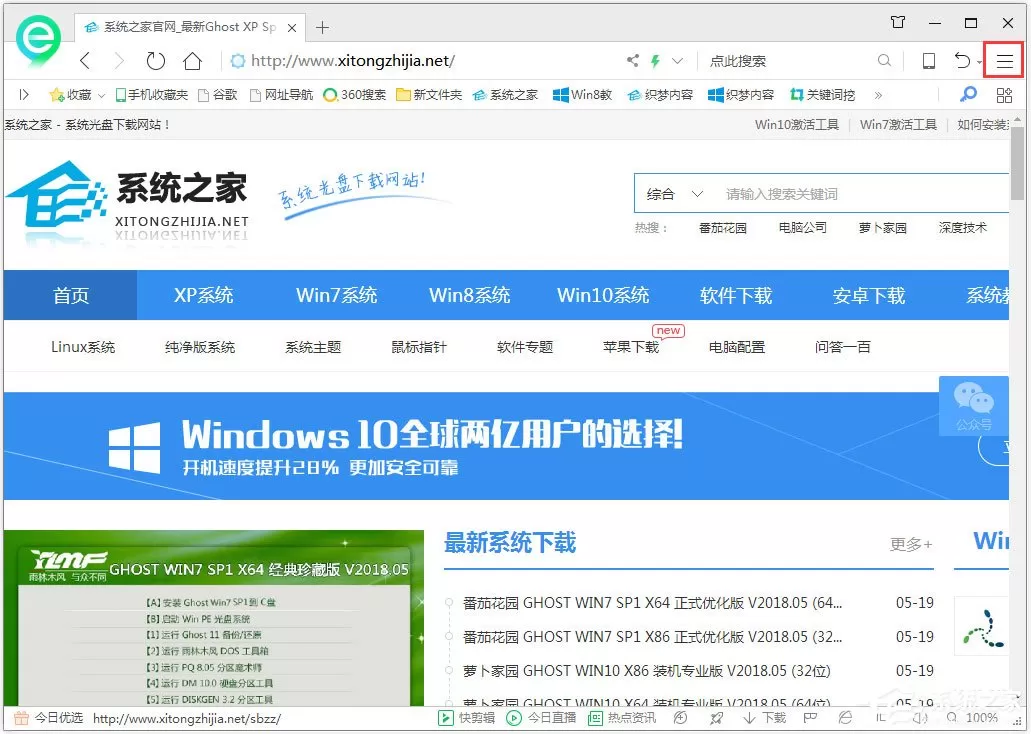
Task: Click the 点此搜索 search field
Action: pyautogui.click(x=789, y=61)
